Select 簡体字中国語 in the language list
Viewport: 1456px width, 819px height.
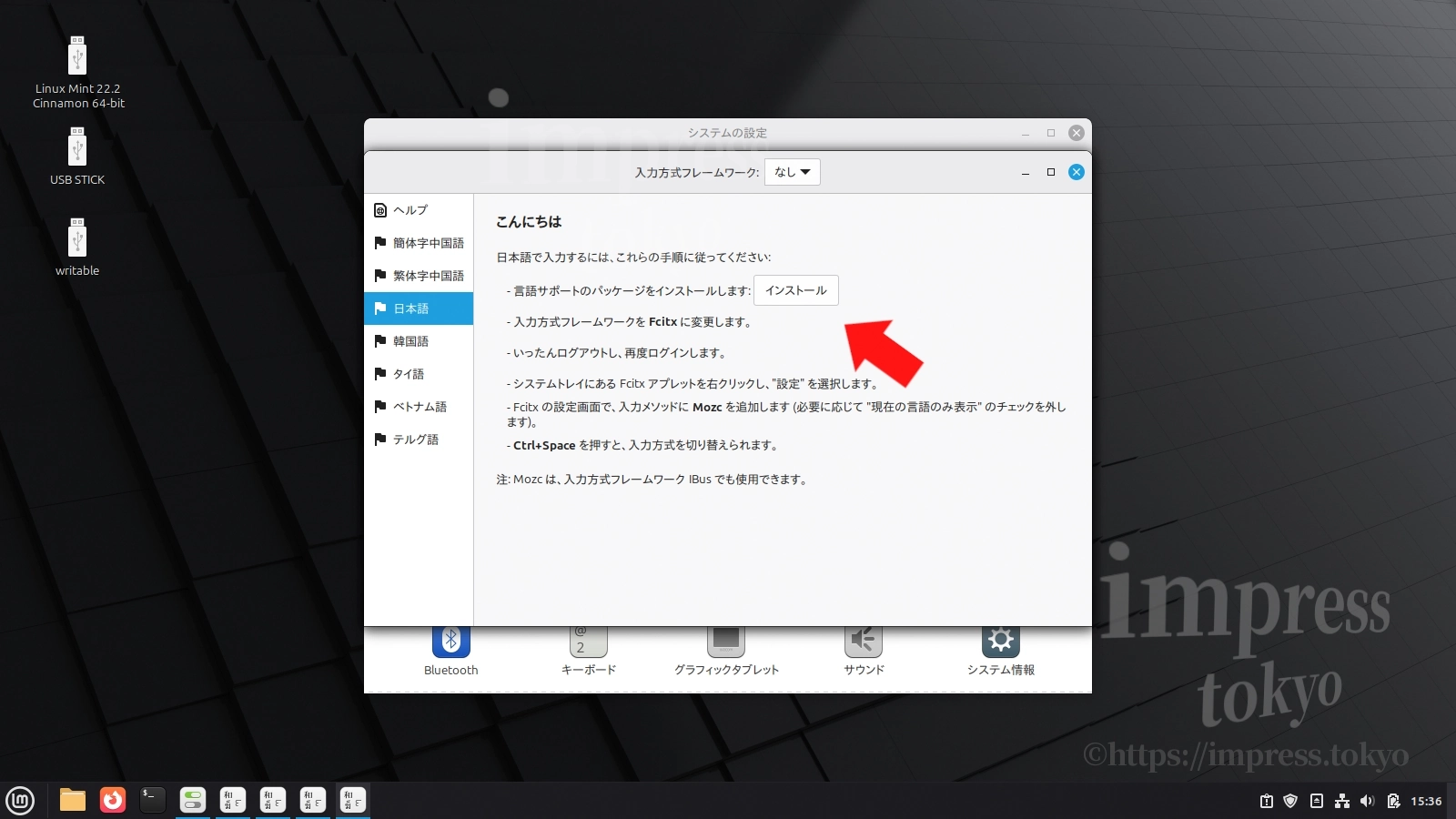click(x=419, y=243)
